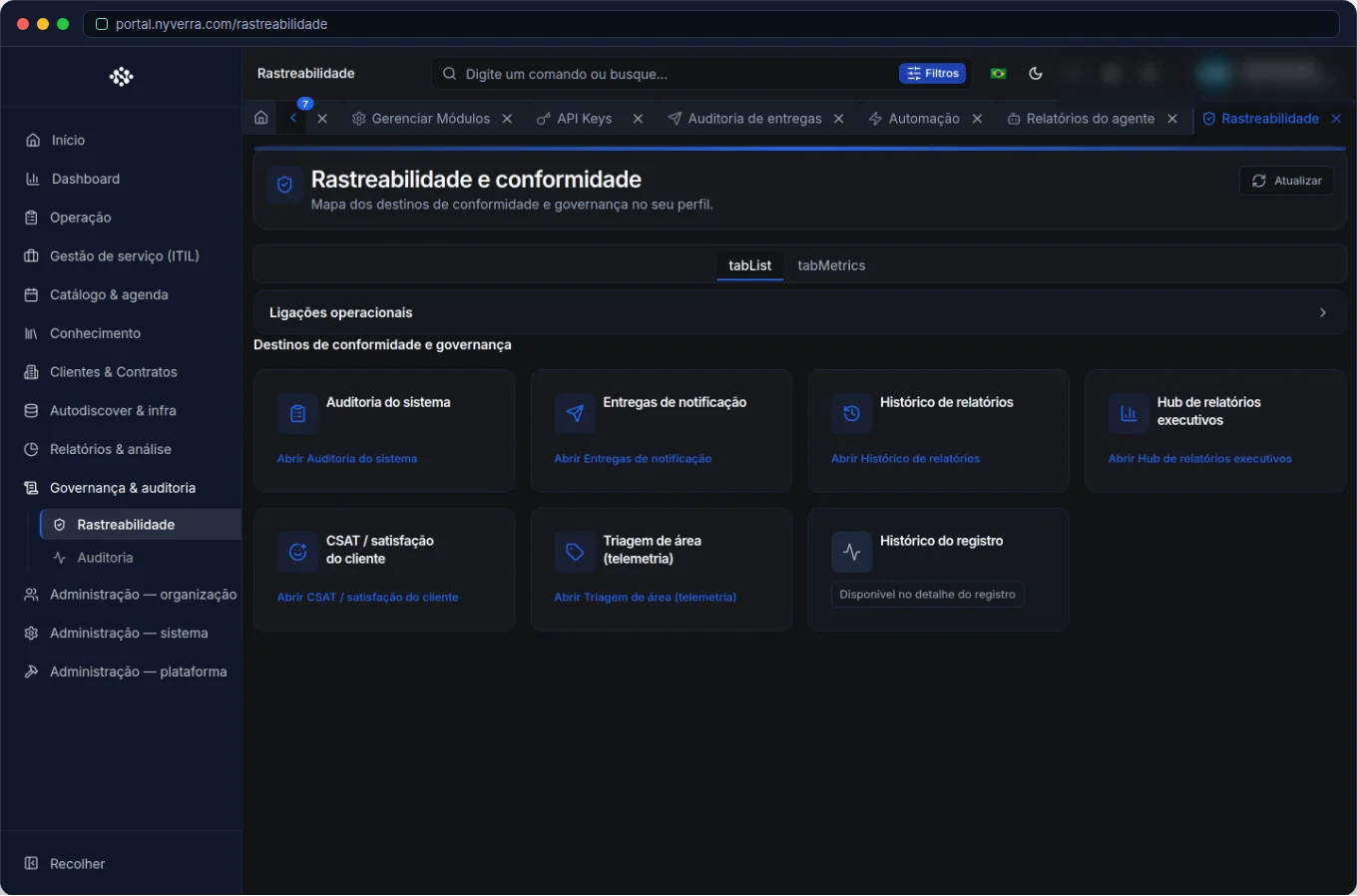Screen dimensions: 1357x896
Task: Close the Auditoria de entregas tab
Action: [x=839, y=118]
